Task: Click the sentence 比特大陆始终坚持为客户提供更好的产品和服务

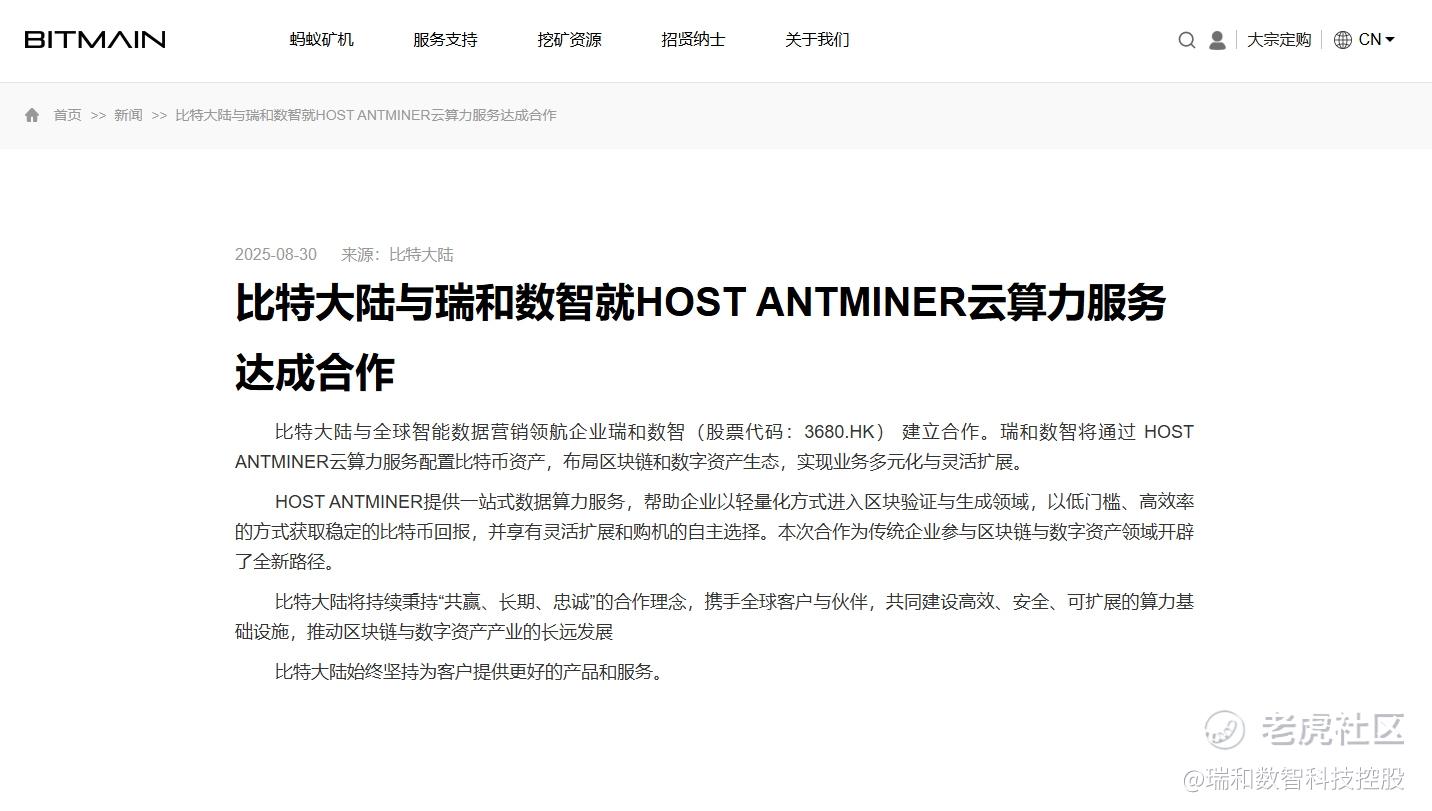Action: point(469,672)
